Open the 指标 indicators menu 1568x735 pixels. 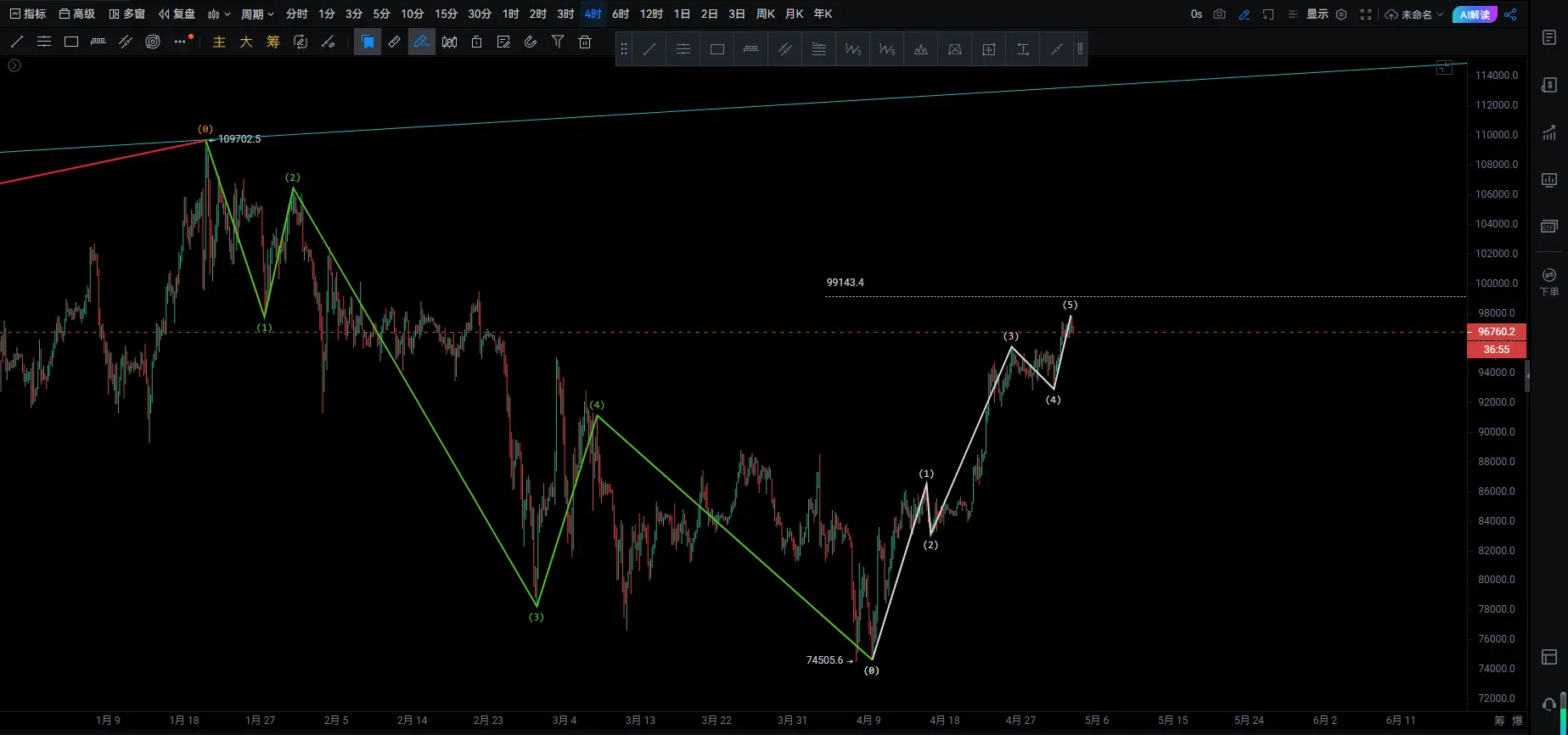(28, 14)
